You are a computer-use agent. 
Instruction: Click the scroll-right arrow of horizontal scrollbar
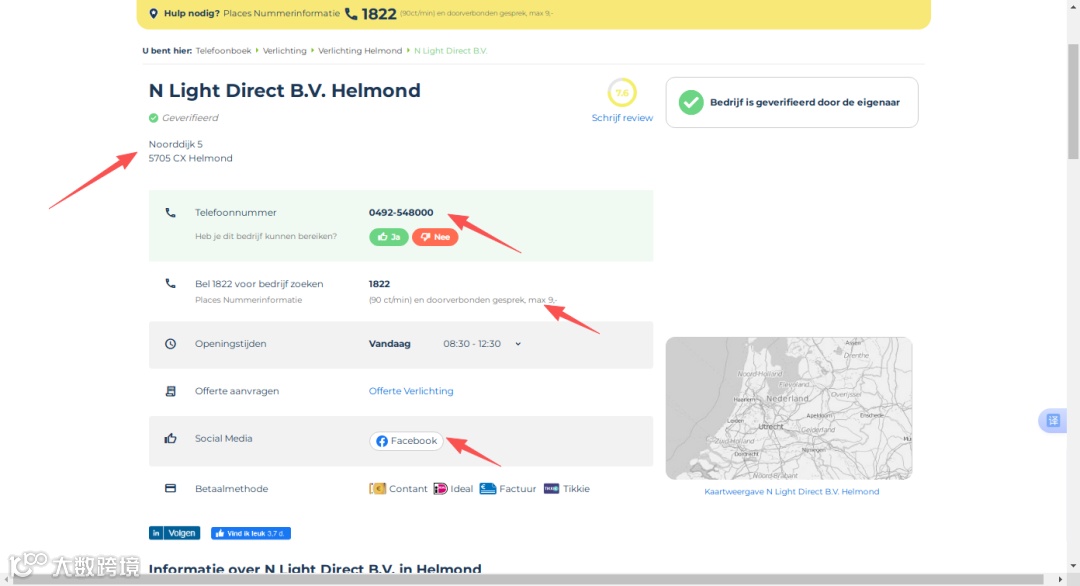[1060, 580]
